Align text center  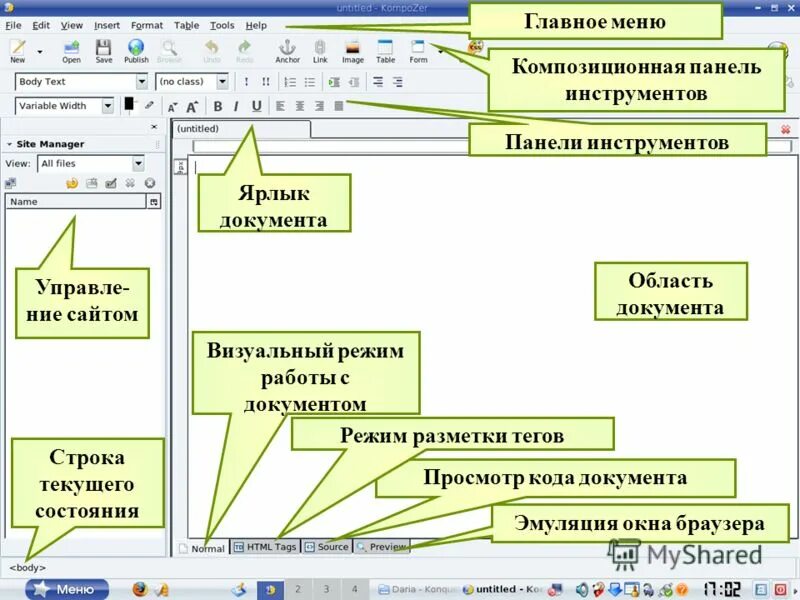click(300, 106)
